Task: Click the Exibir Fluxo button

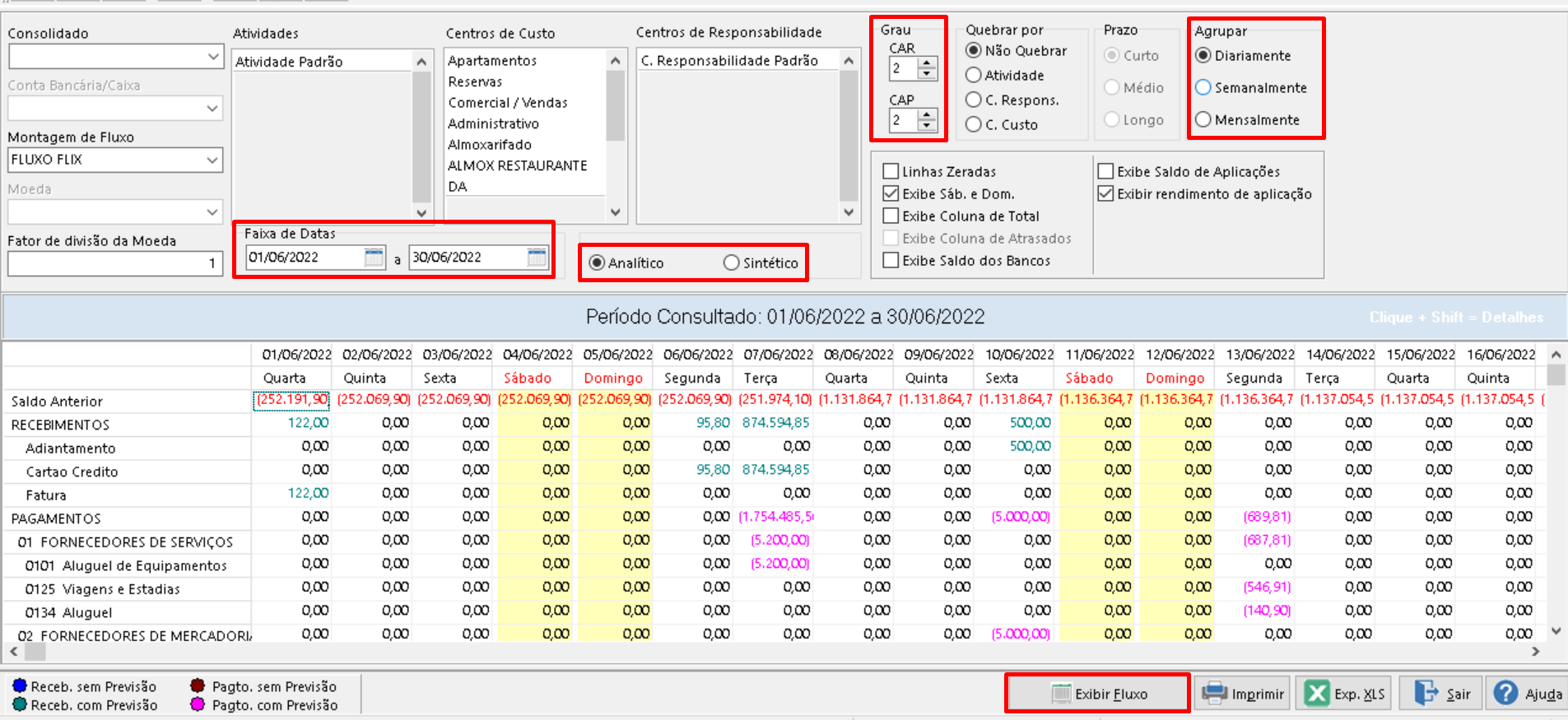Action: 1098,694
